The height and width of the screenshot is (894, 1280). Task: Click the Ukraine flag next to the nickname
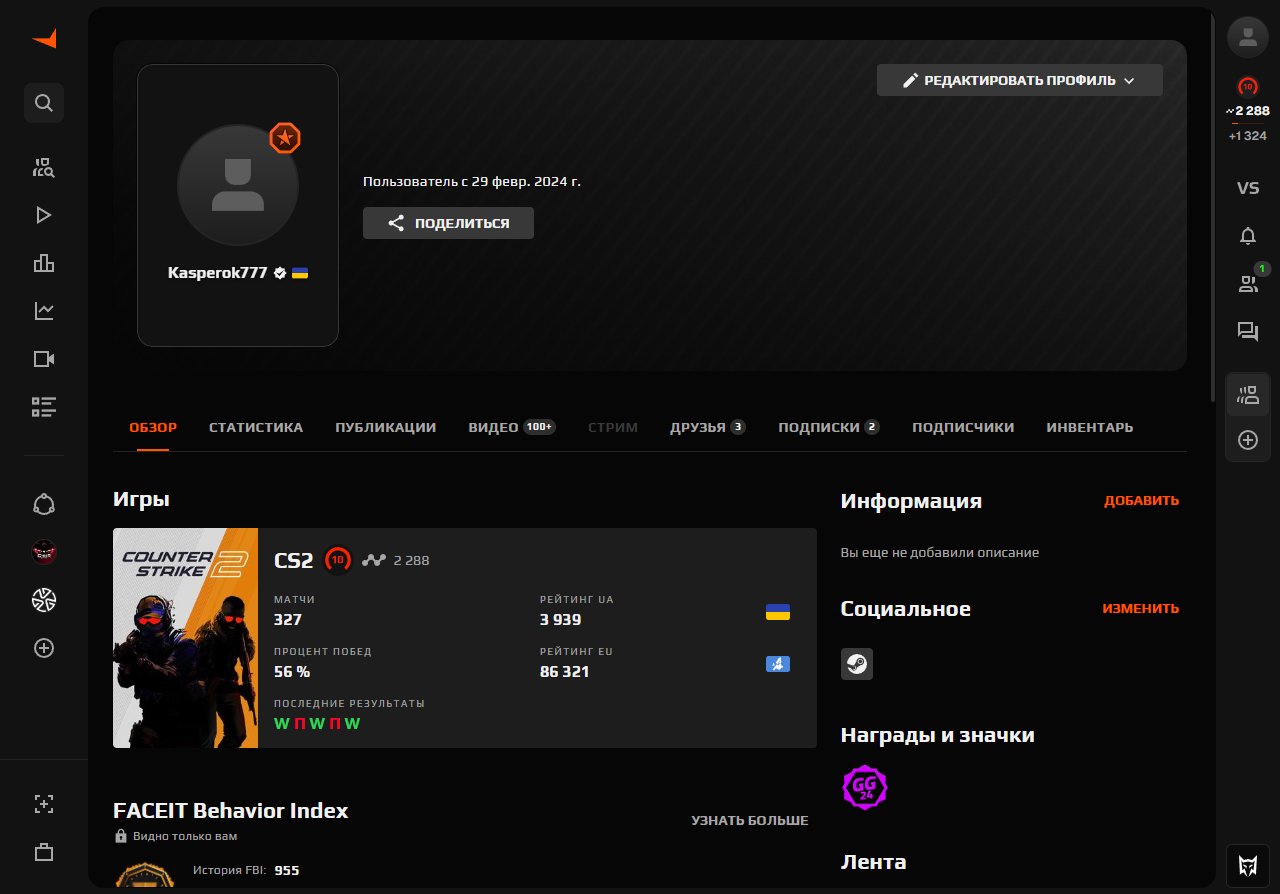[300, 272]
